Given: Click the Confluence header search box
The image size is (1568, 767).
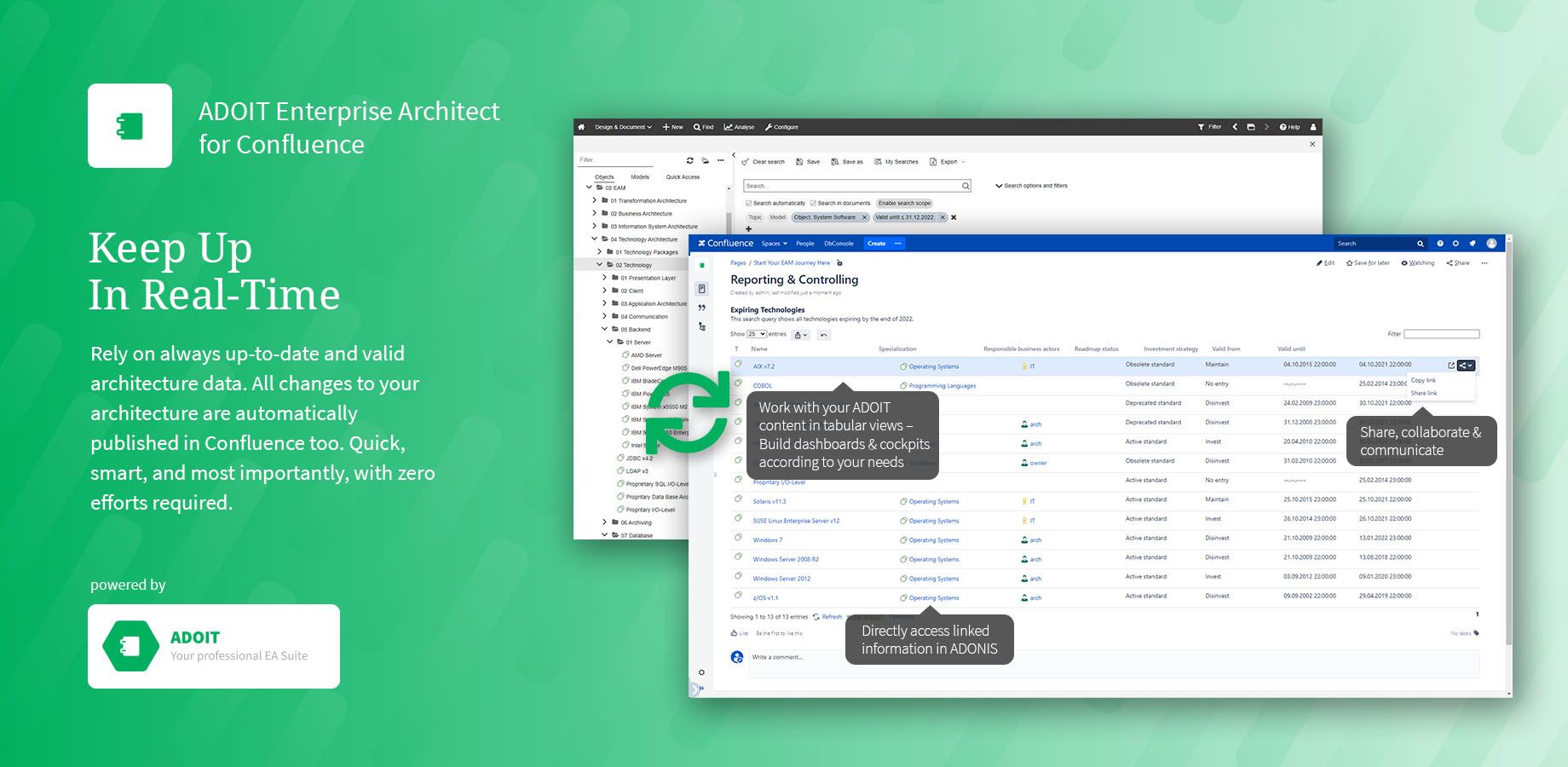Looking at the screenshot, I should point(1380,244).
